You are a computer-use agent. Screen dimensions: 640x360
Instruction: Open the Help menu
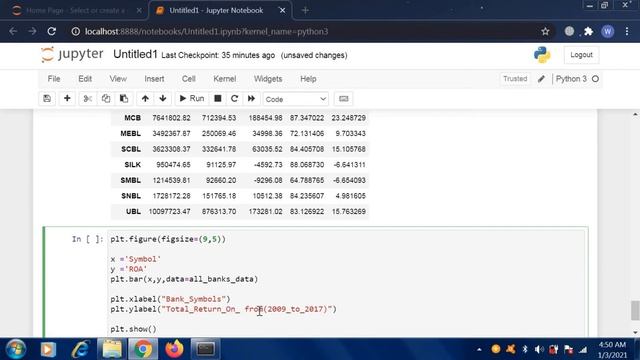click(308, 79)
